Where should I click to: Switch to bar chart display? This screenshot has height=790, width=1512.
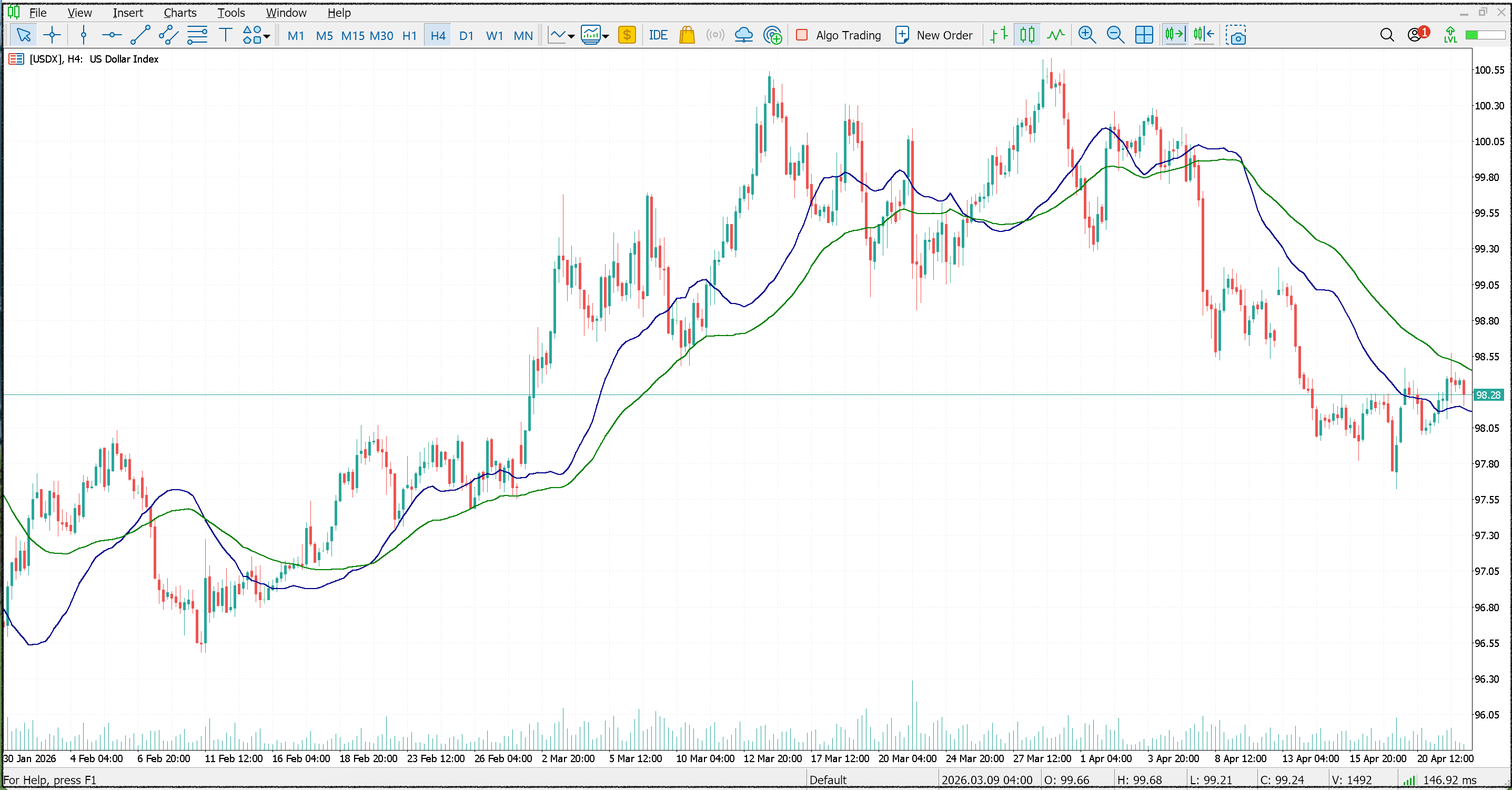pos(999,35)
